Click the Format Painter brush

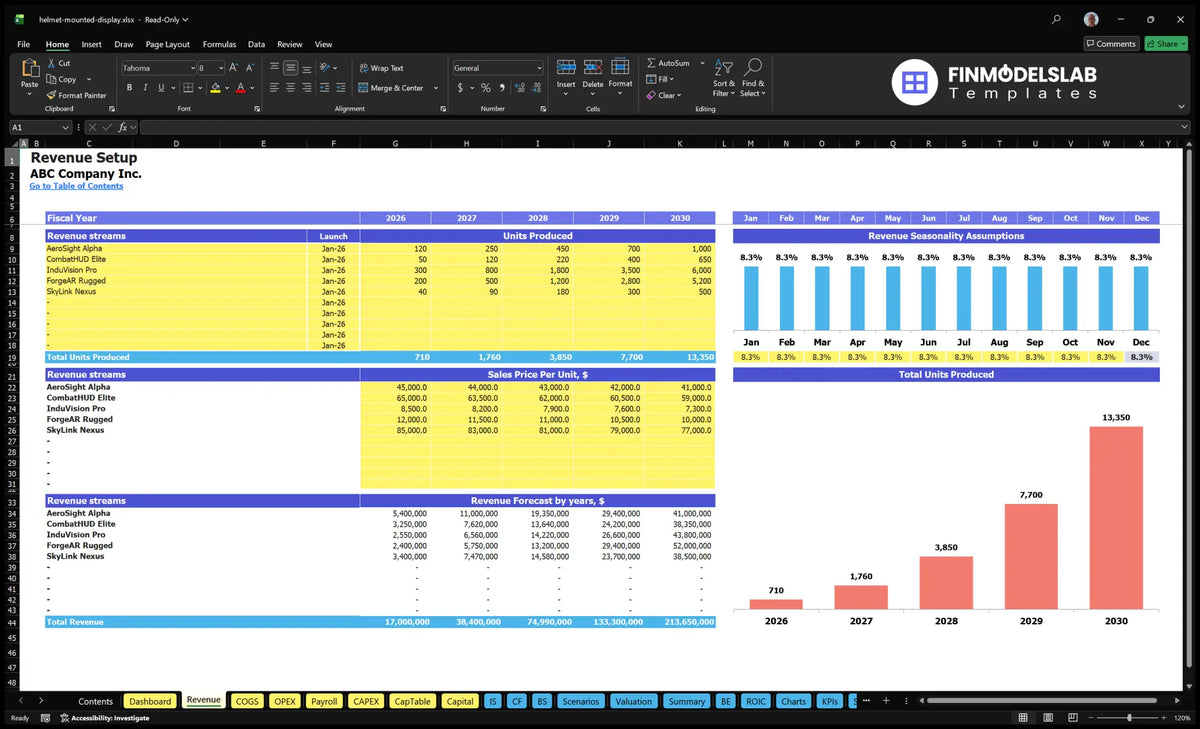[52, 95]
